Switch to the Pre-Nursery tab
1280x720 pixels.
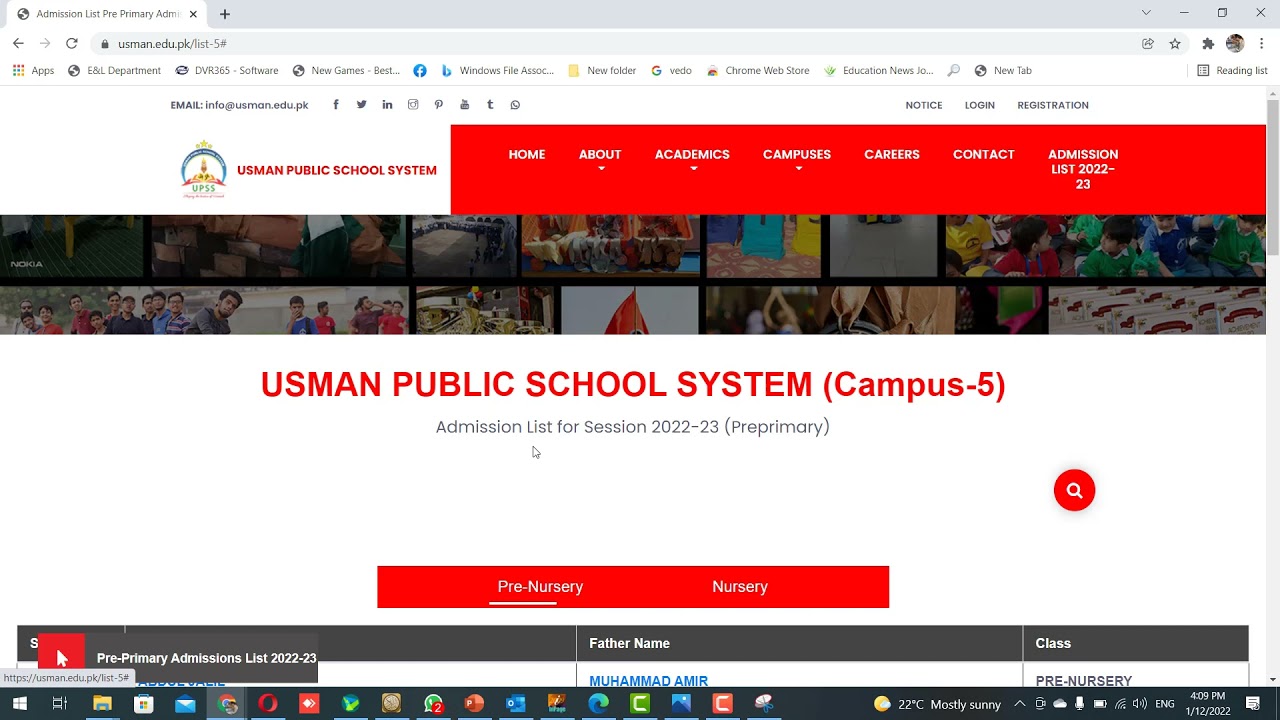tap(540, 587)
